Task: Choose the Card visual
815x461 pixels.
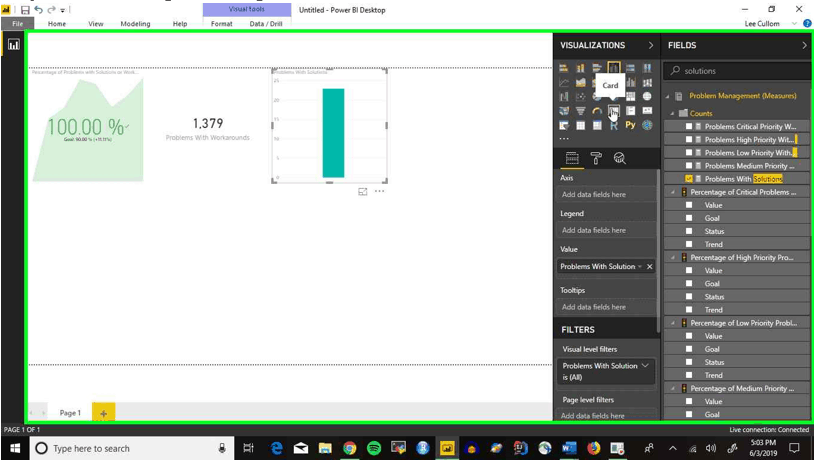Action: 614,111
